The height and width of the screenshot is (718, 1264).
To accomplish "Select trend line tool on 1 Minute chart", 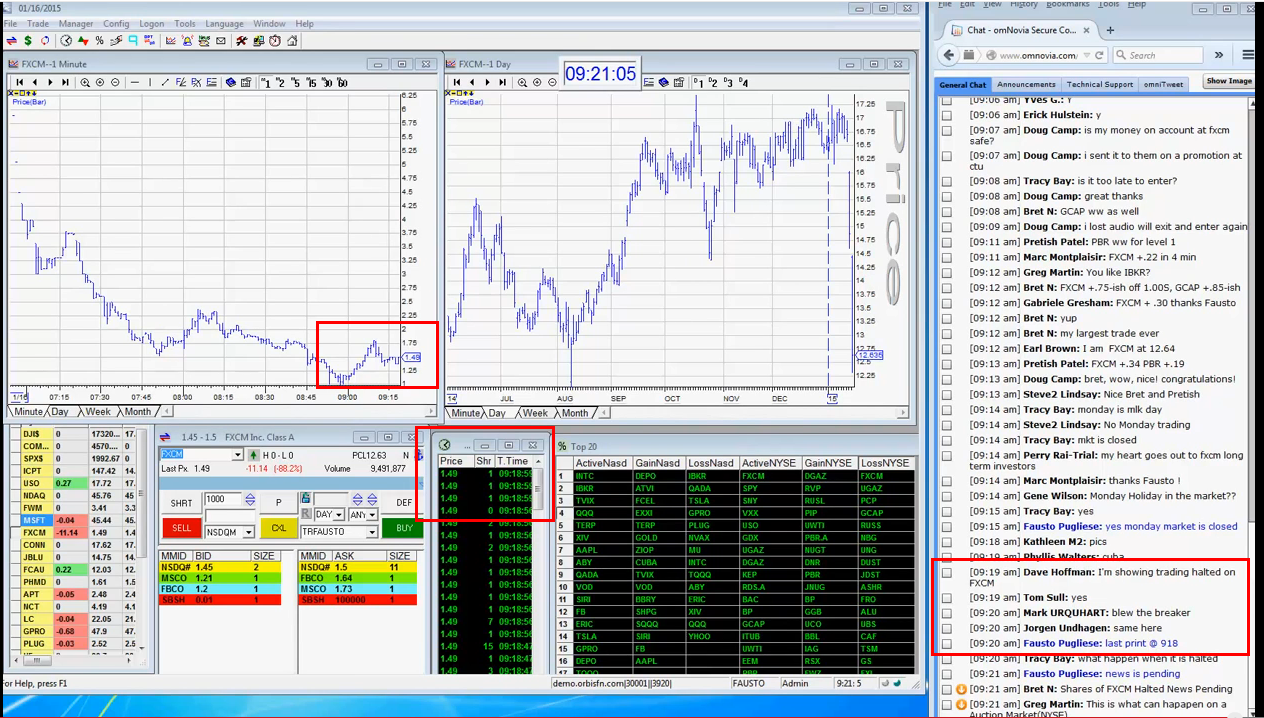I will pyautogui.click(x=165, y=82).
